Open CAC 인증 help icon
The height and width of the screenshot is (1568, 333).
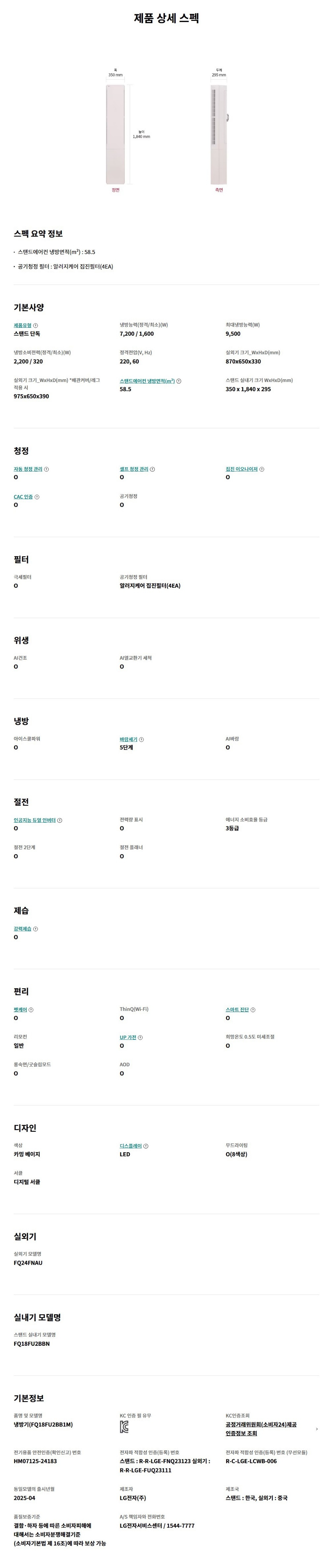click(x=37, y=497)
